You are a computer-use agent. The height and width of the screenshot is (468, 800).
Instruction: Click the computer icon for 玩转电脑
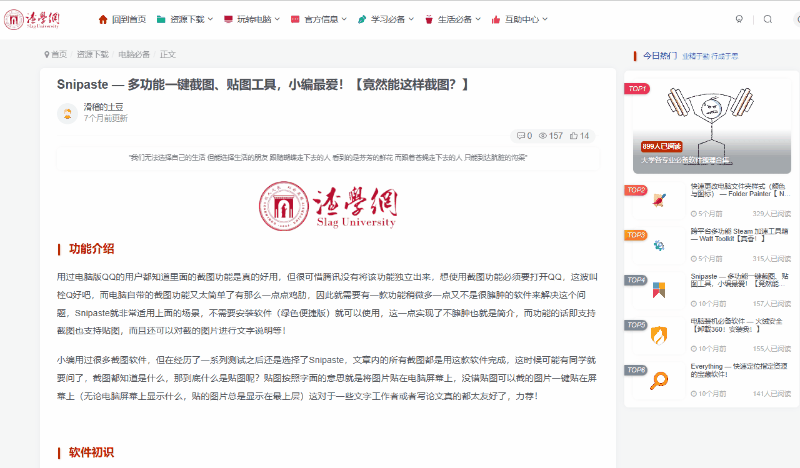(x=228, y=19)
